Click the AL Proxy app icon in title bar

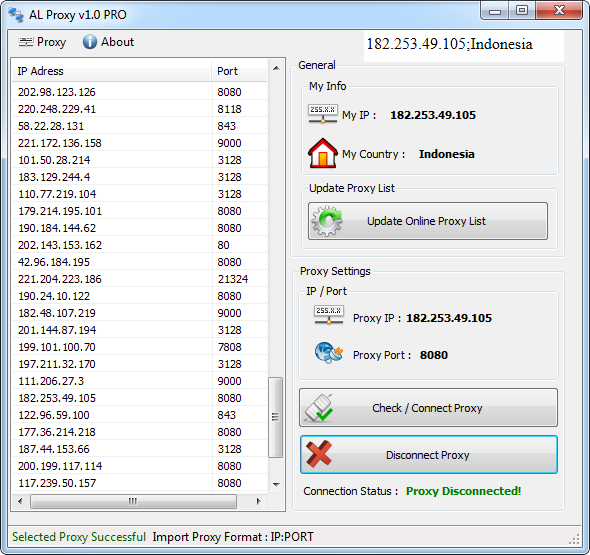[16, 14]
